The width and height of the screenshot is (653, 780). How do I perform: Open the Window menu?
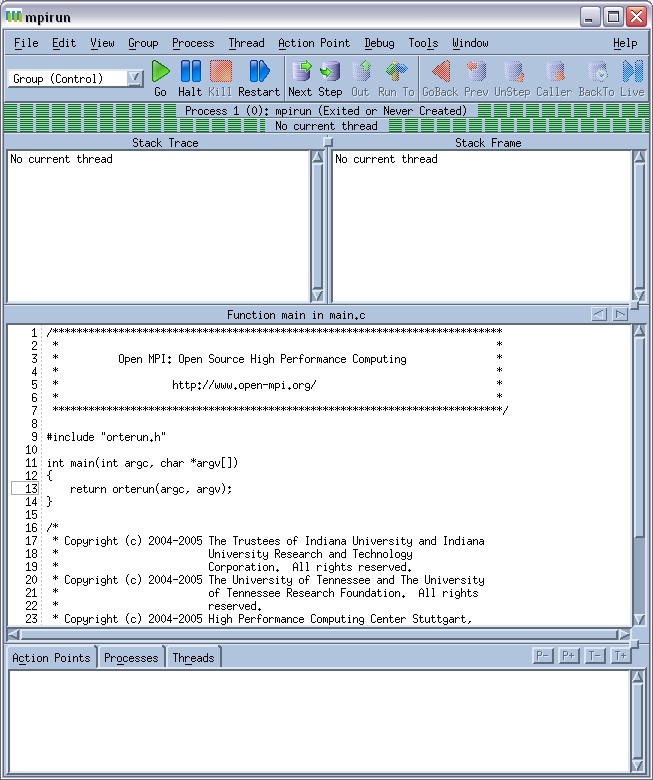pos(470,43)
